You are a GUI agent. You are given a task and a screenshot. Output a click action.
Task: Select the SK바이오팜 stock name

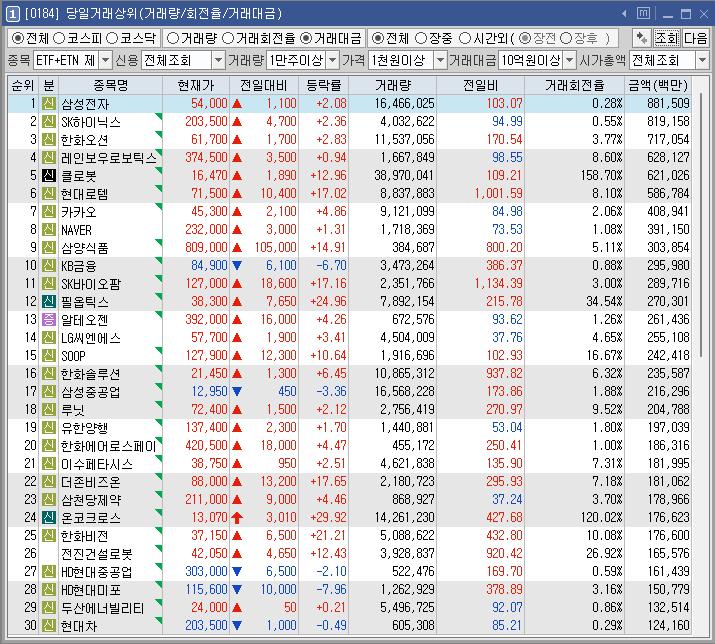tap(91, 284)
